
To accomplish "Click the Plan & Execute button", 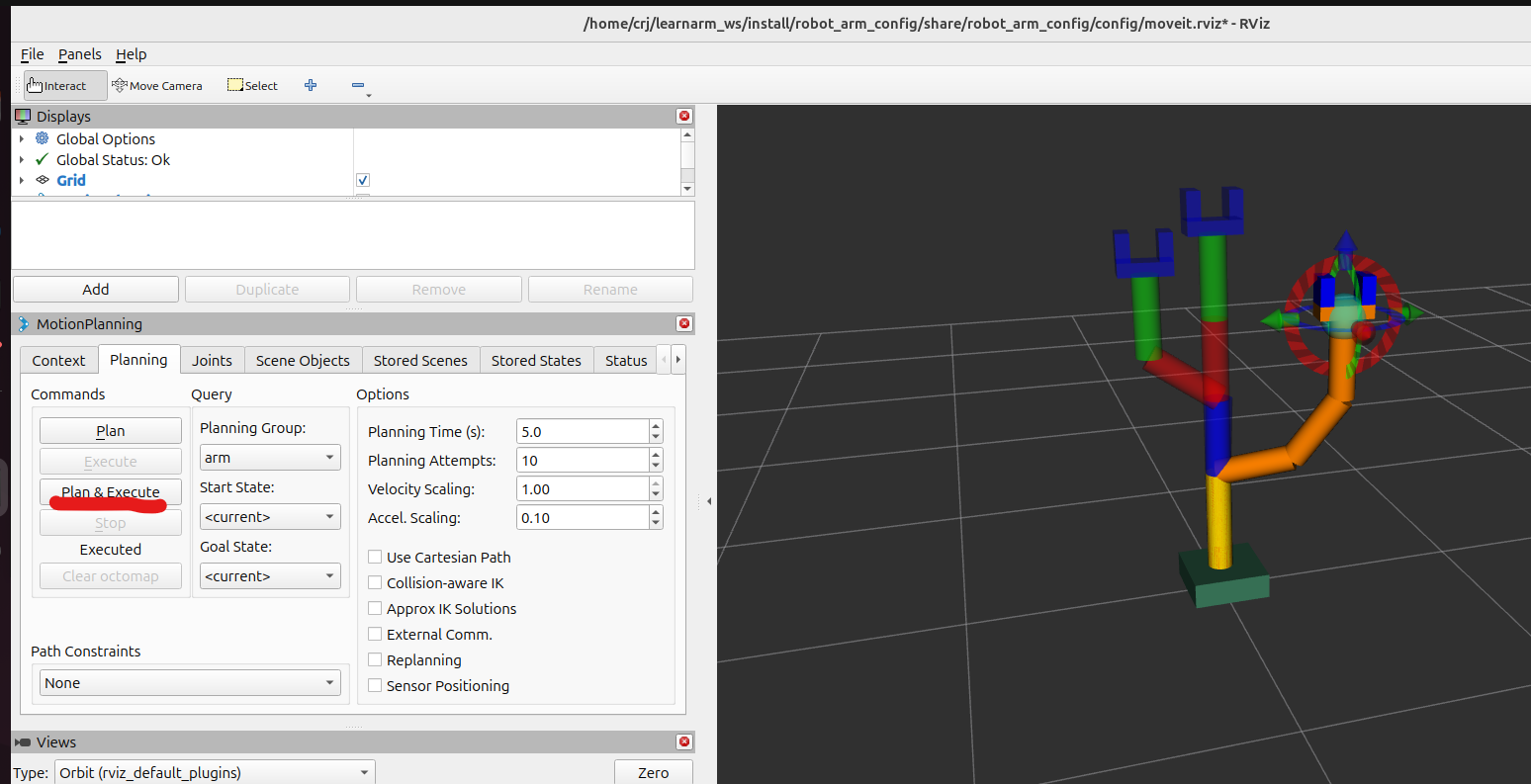I will tap(111, 491).
